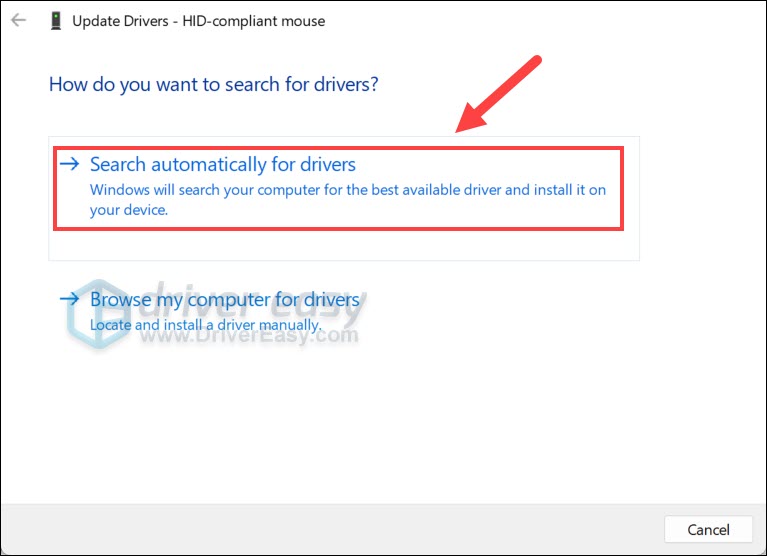767x556 pixels.
Task: Click the Cancel button
Action: [708, 529]
